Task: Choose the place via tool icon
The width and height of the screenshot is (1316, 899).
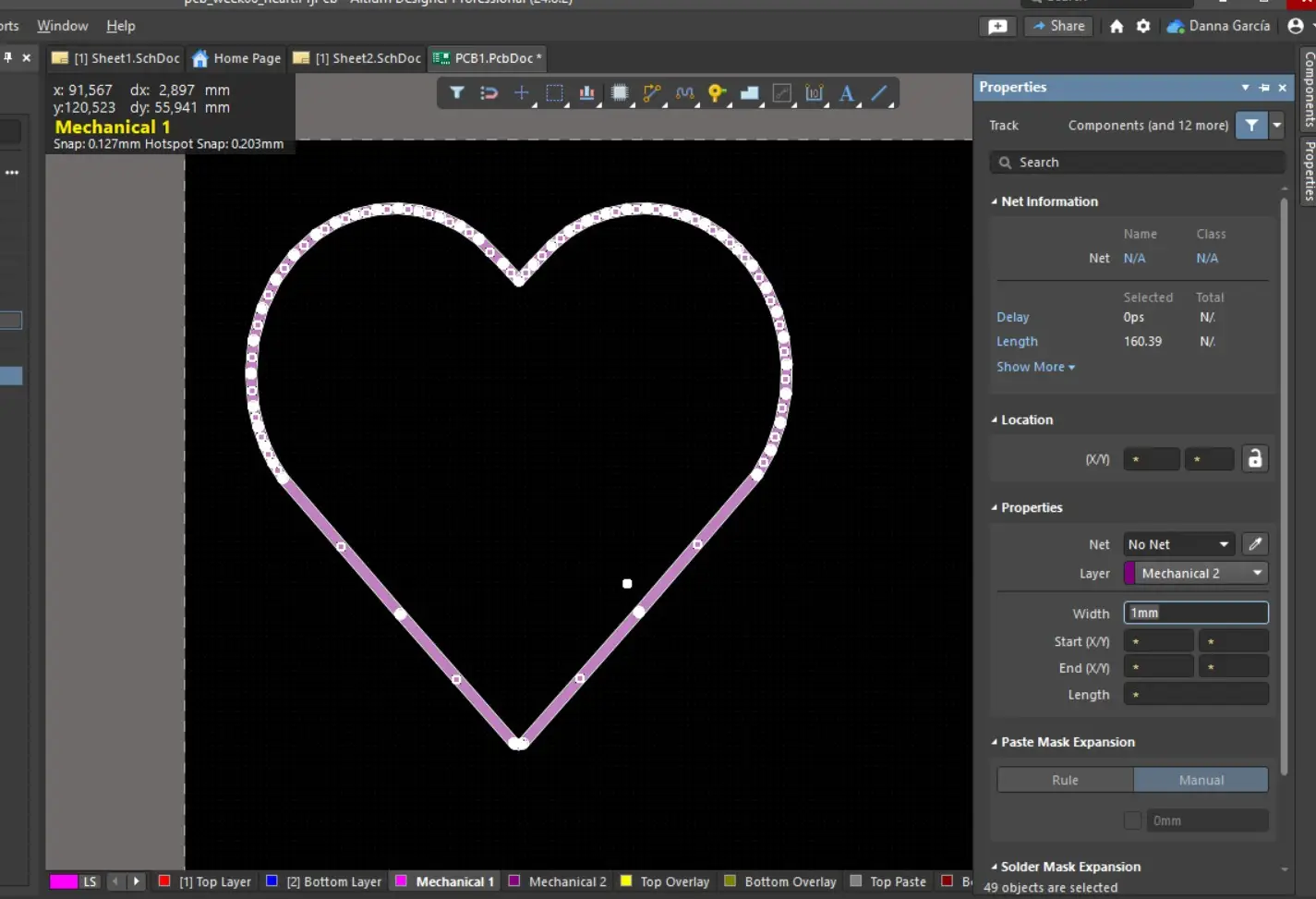Action: tap(717, 92)
